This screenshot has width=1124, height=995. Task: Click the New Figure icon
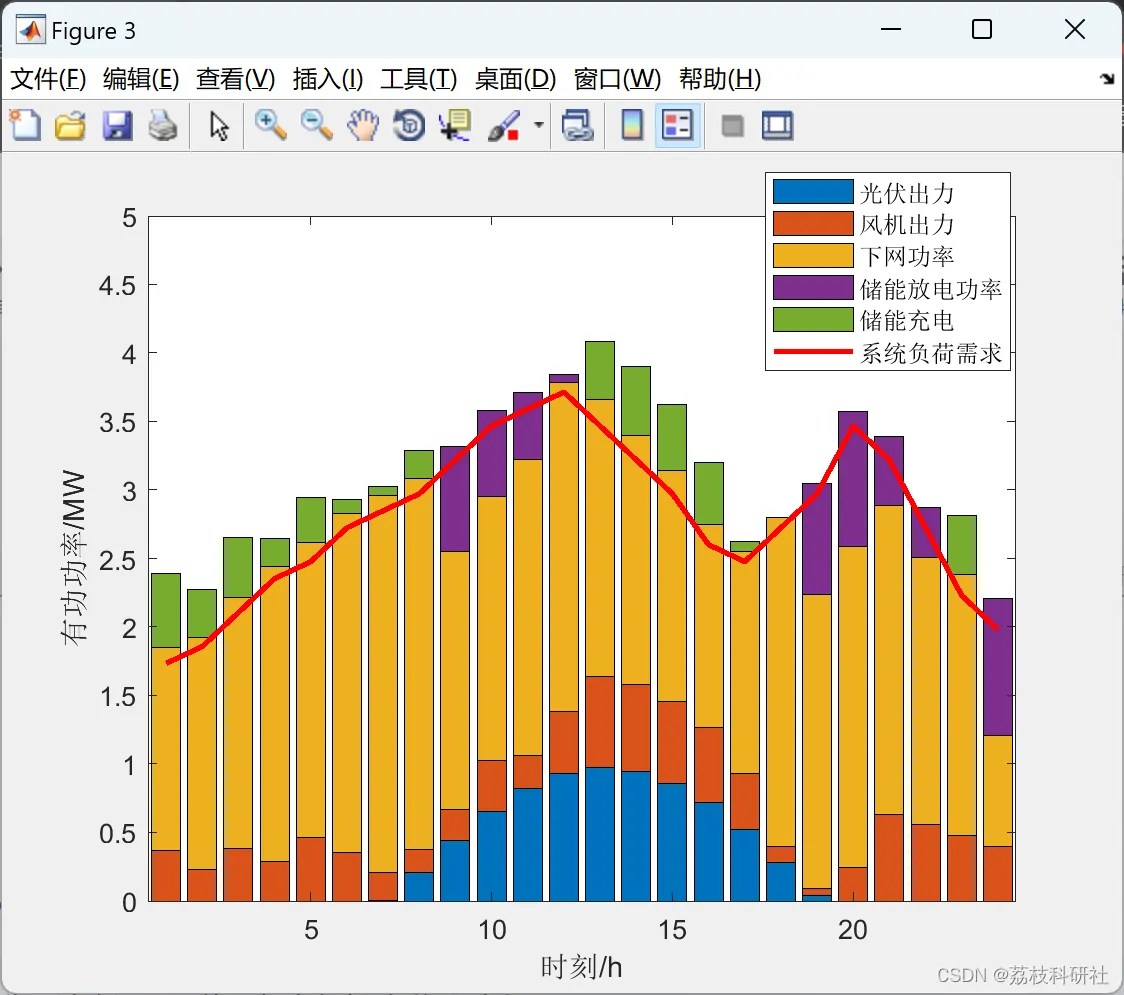point(25,125)
